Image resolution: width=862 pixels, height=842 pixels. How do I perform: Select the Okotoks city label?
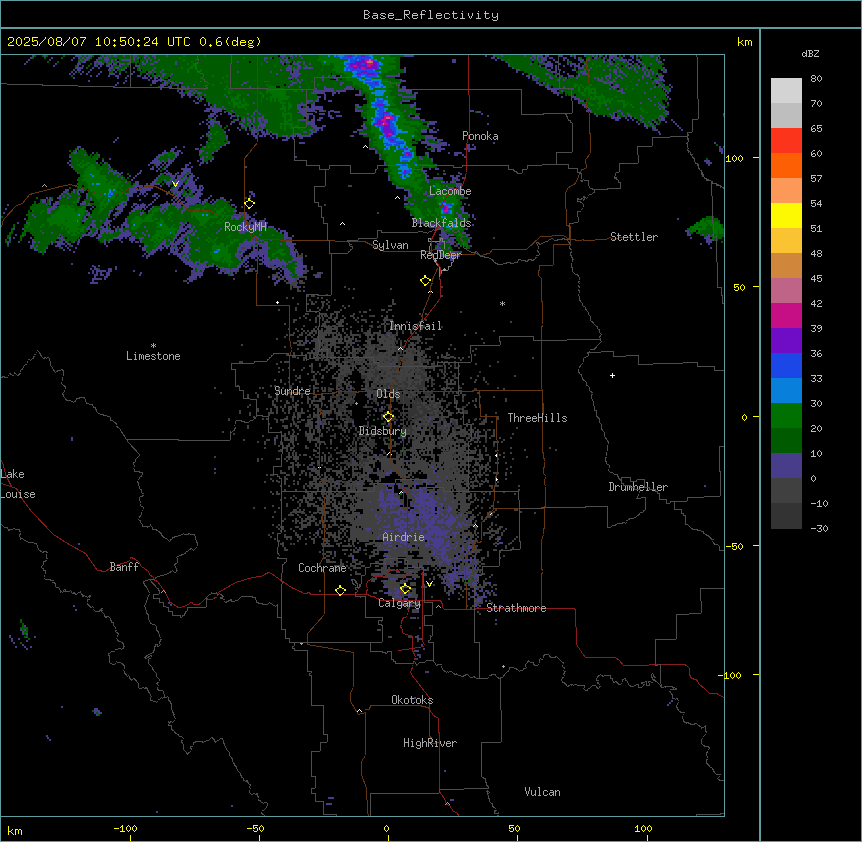click(412, 700)
